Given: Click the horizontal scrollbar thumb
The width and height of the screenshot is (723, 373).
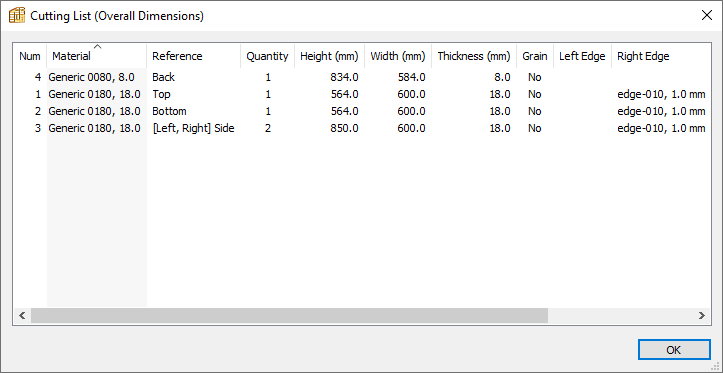Looking at the screenshot, I should [x=289, y=316].
